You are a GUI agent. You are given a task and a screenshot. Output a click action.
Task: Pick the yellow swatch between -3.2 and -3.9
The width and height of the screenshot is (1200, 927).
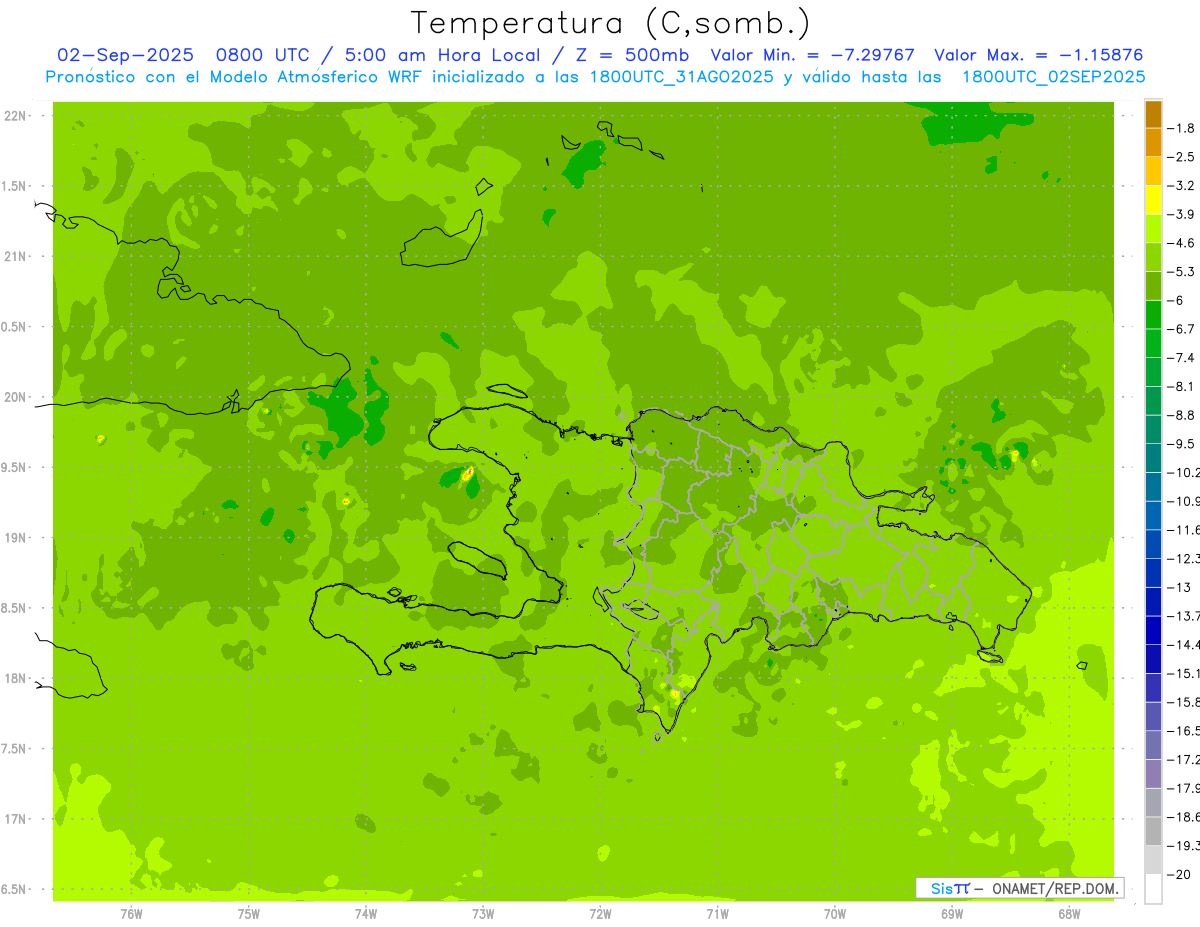click(x=1153, y=200)
